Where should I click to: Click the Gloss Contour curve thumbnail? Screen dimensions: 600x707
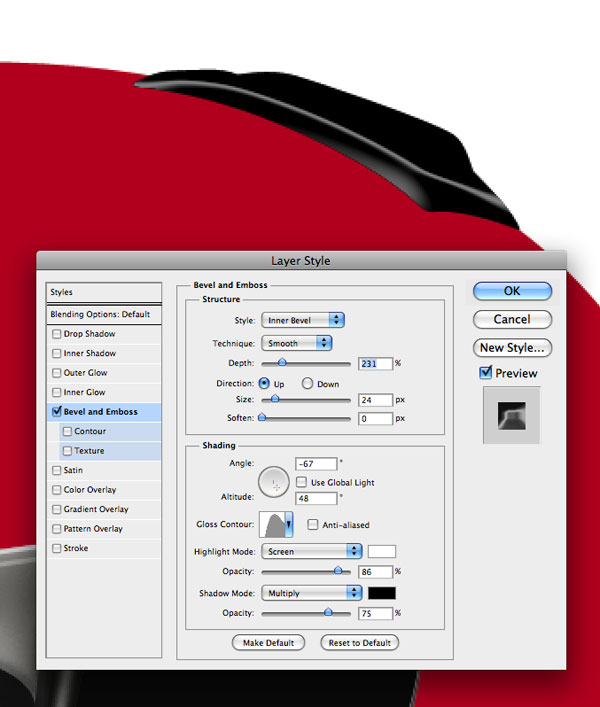tap(272, 524)
